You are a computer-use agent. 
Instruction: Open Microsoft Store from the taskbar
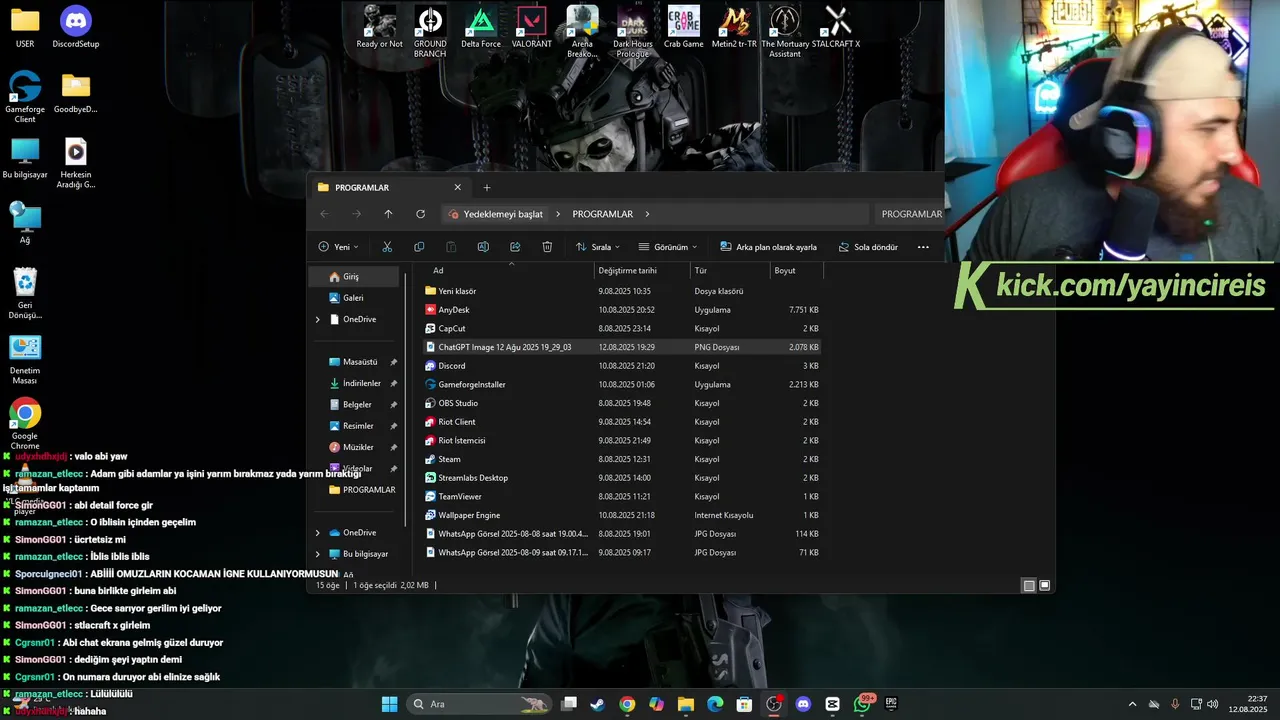click(x=744, y=704)
